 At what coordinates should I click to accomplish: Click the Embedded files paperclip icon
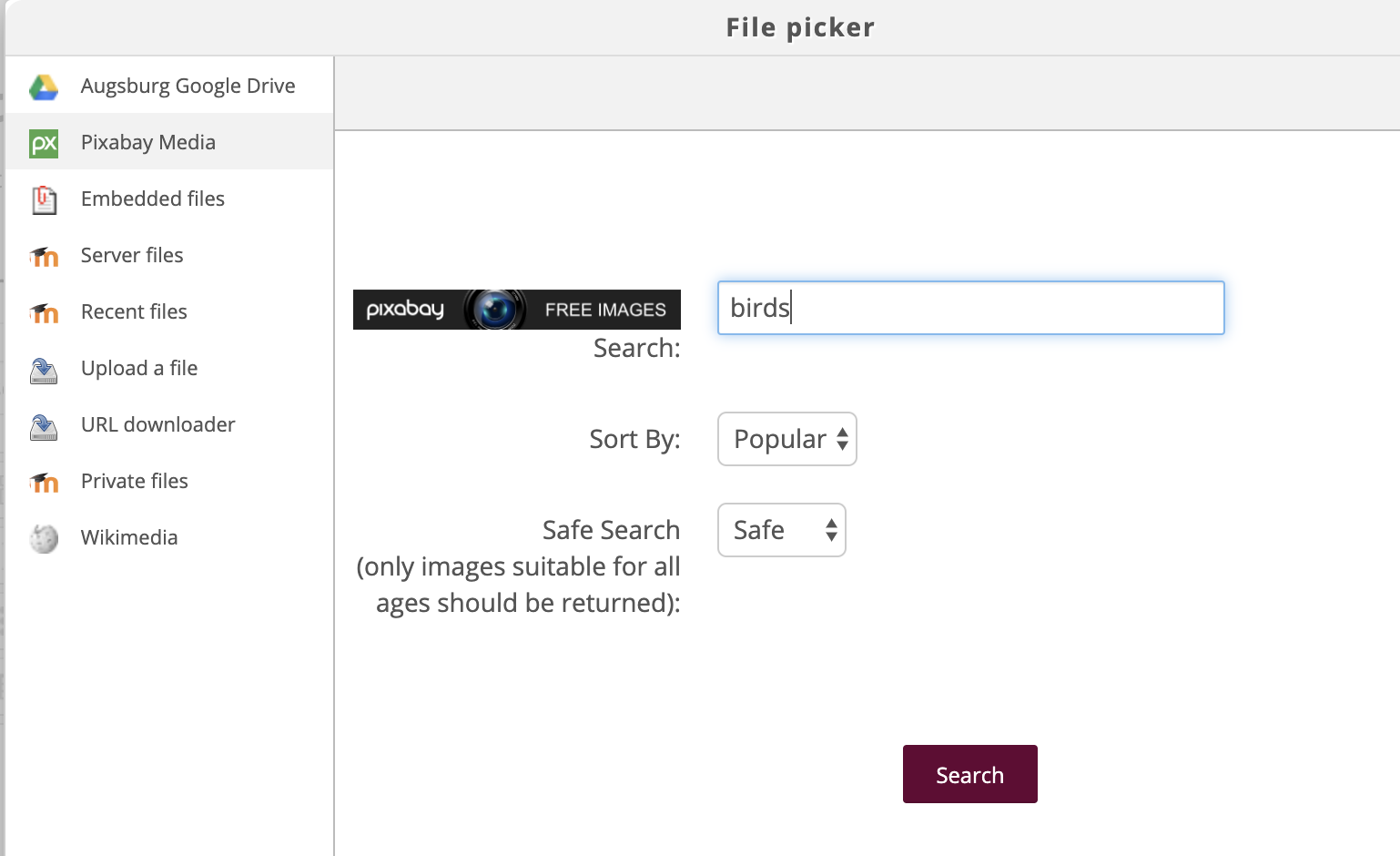(x=43, y=199)
